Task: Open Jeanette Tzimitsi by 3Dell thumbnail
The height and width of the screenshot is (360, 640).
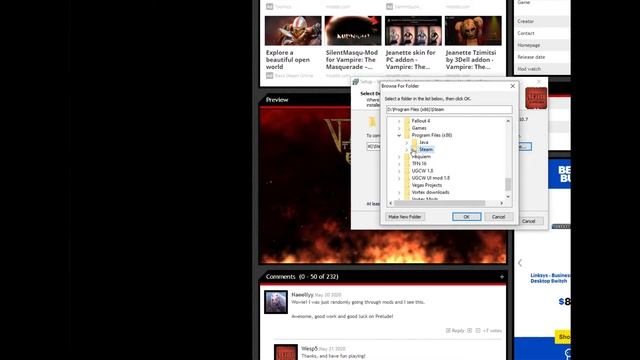Action: click(x=473, y=31)
